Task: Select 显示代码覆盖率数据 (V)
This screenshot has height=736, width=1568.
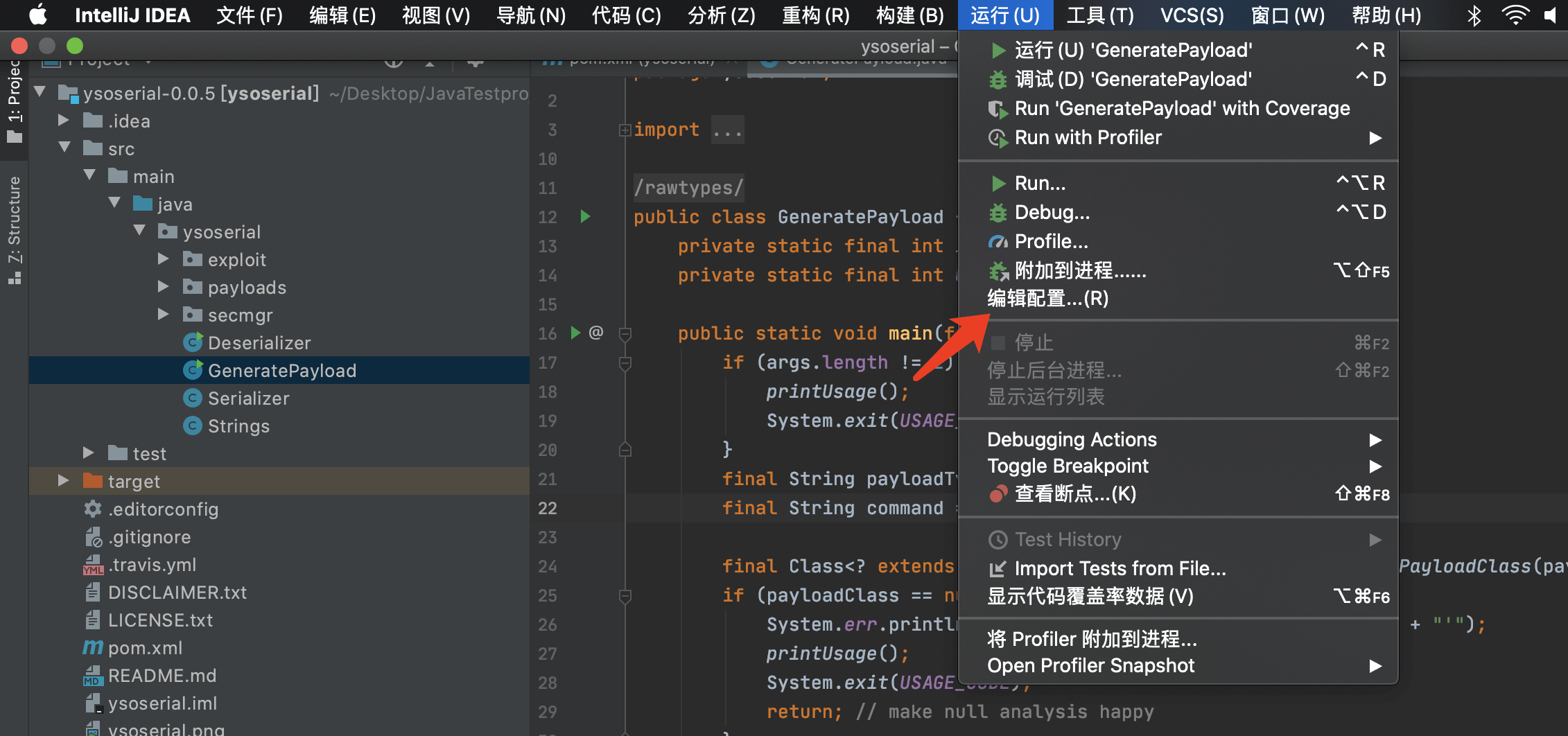Action: [x=1178, y=596]
